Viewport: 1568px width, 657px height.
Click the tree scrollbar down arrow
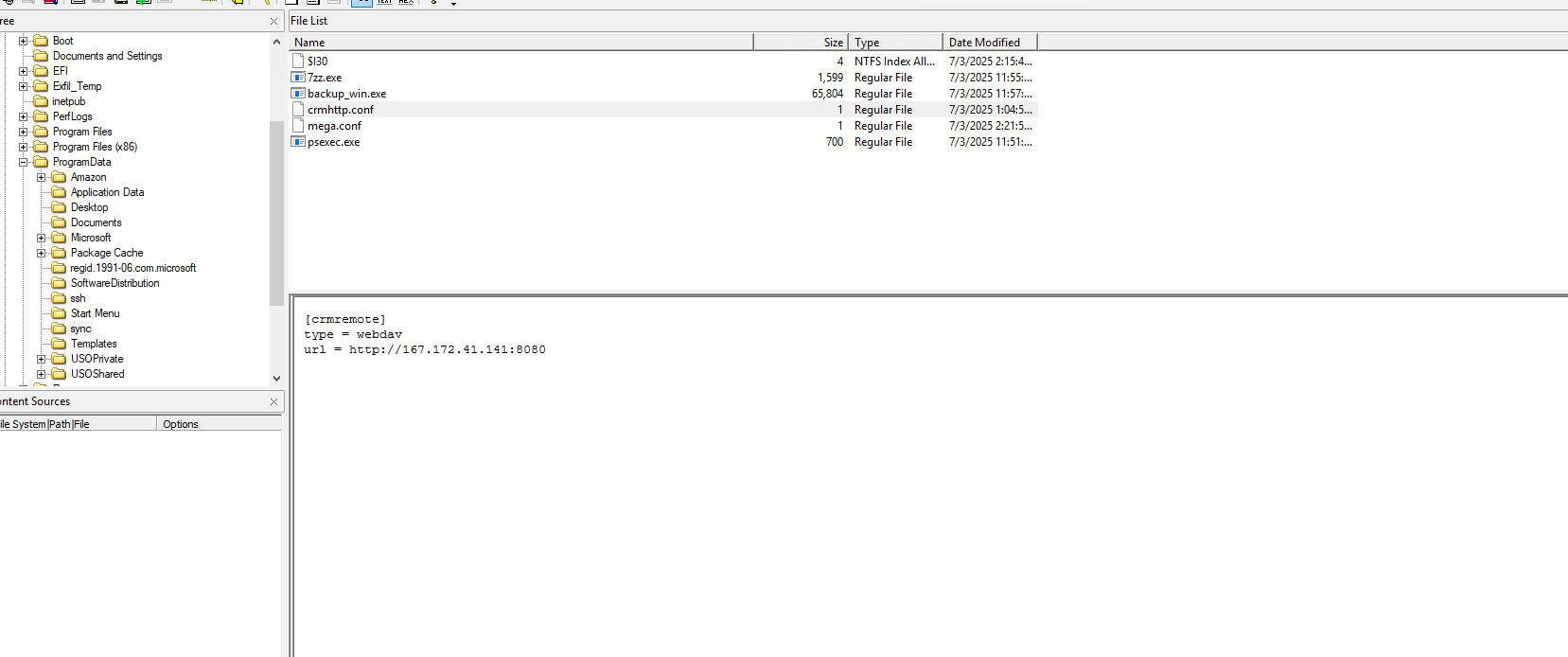(276, 378)
